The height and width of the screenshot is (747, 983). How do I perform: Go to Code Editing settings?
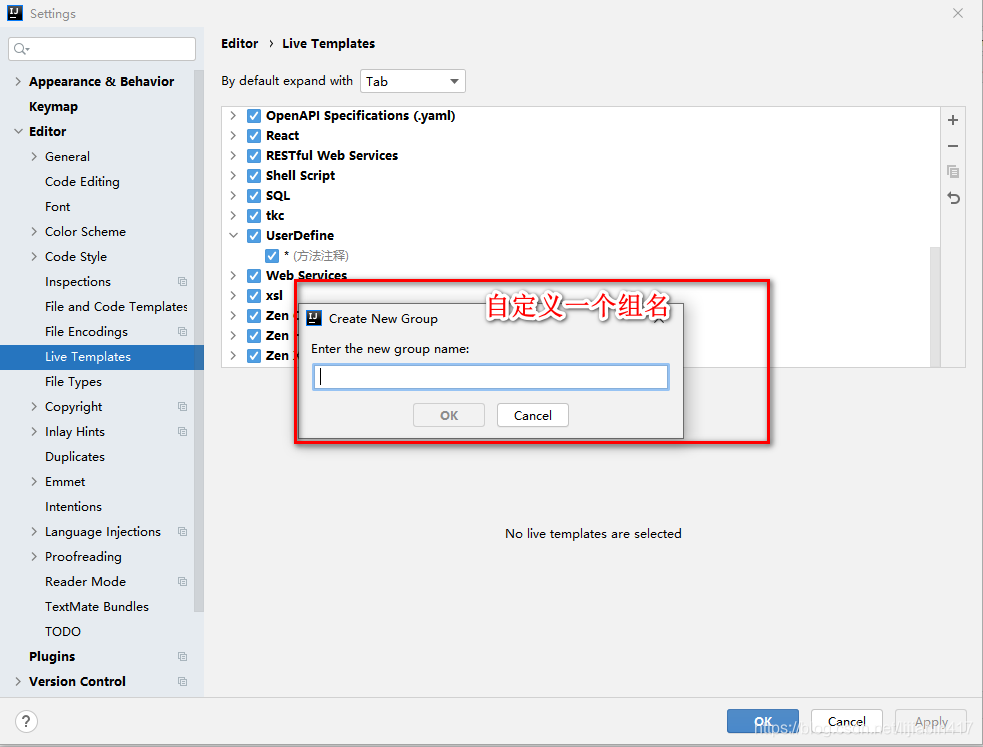coord(82,182)
